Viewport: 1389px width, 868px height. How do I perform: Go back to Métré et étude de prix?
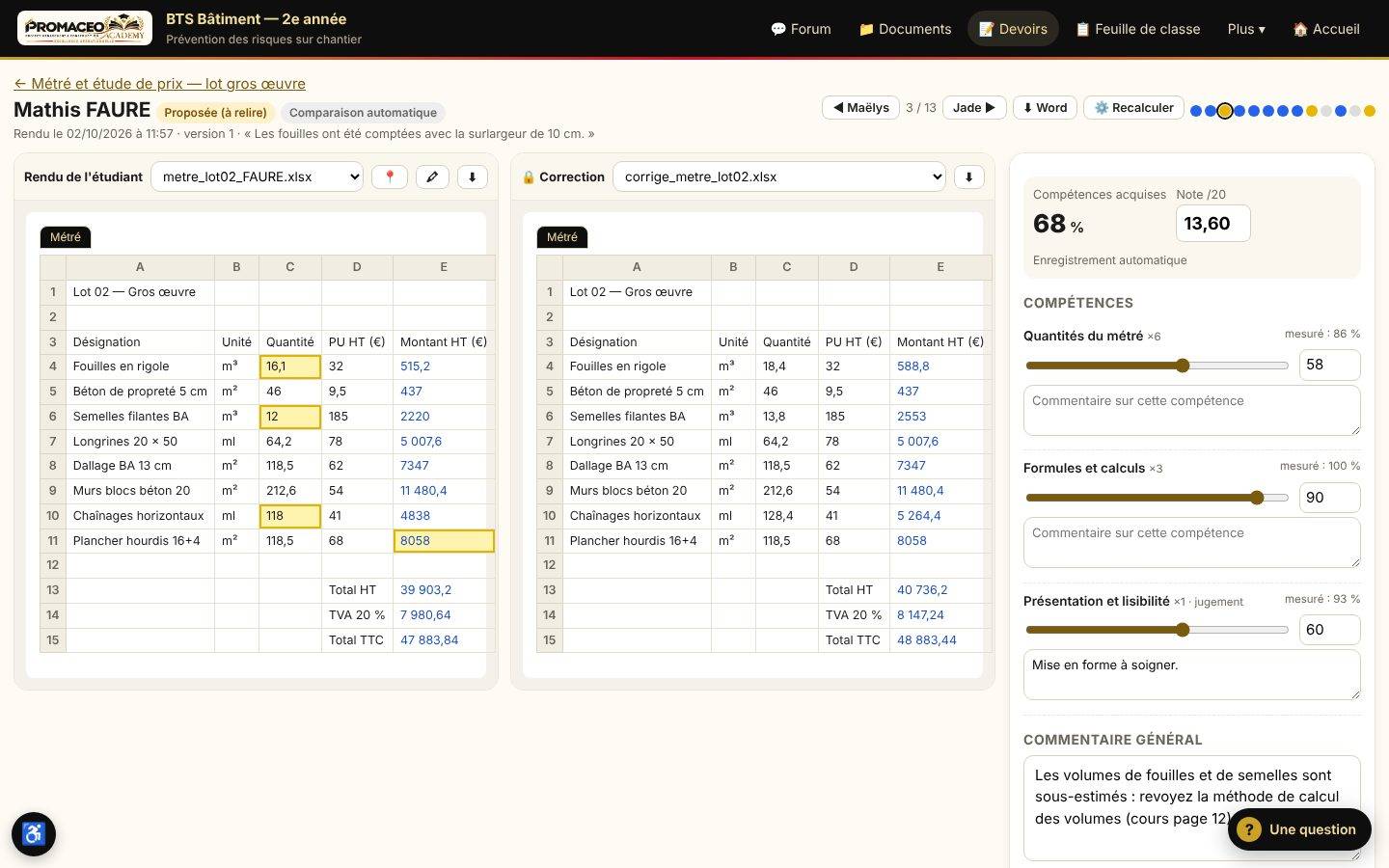pyautogui.click(x=159, y=84)
